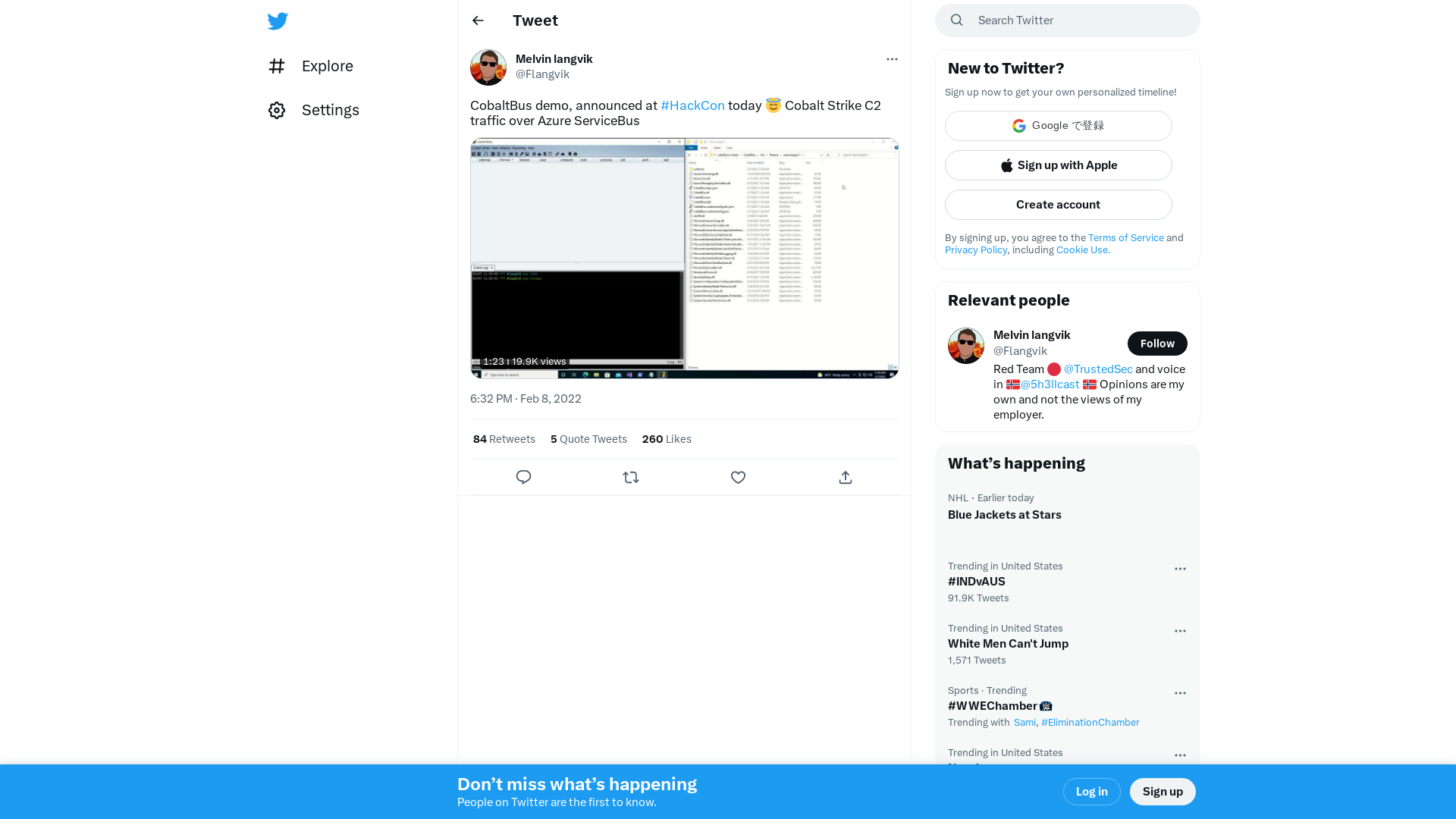Sign up with Google button

point(1059,126)
